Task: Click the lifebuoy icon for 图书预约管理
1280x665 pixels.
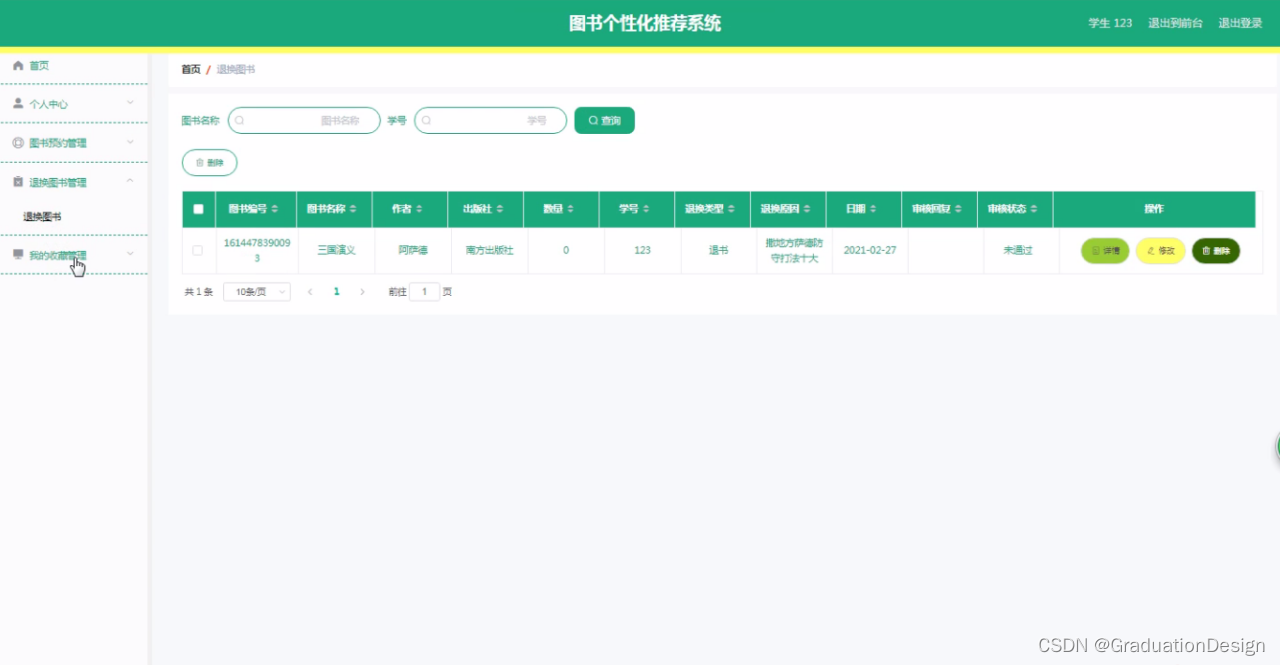Action: tap(18, 143)
